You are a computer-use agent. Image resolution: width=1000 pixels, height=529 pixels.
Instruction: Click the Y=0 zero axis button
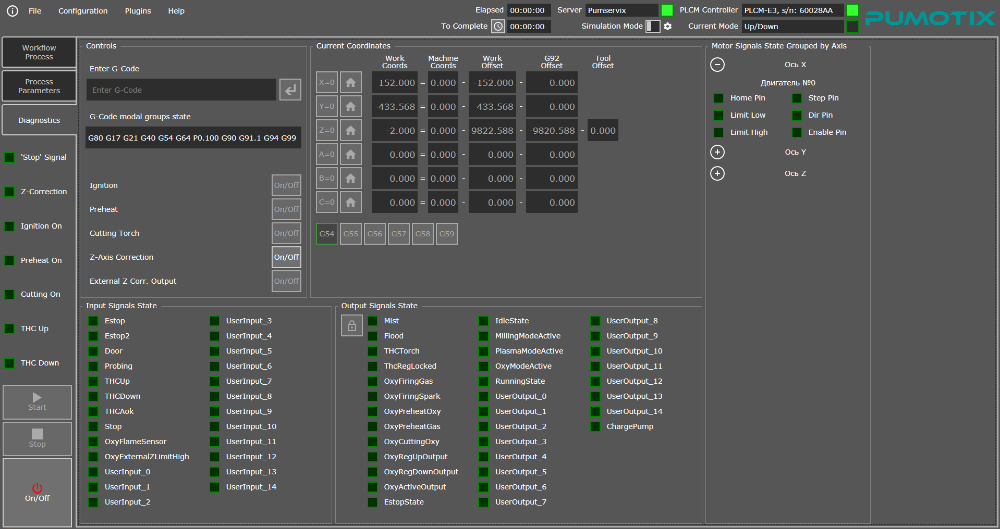point(326,106)
